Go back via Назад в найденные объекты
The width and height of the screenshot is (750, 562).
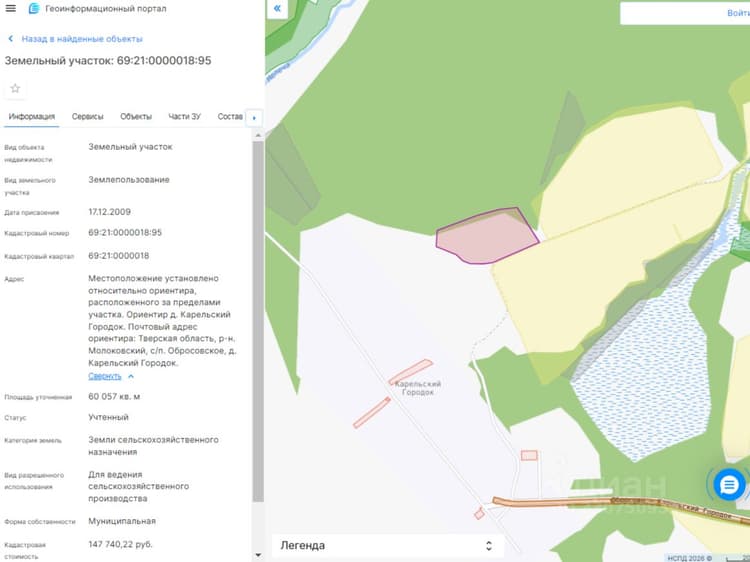(x=82, y=39)
